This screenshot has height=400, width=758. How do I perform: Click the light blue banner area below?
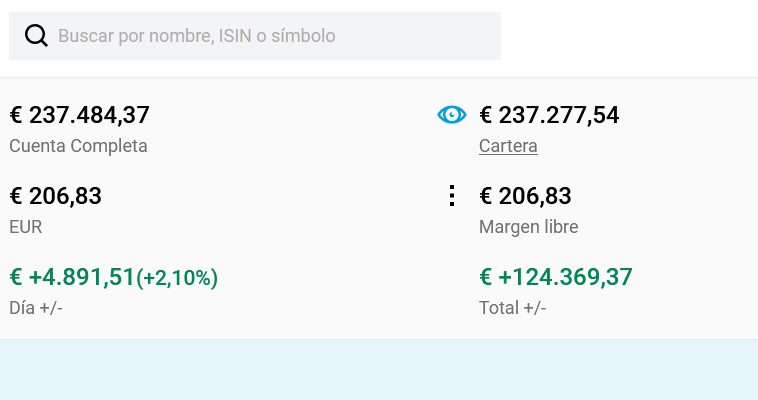379,370
